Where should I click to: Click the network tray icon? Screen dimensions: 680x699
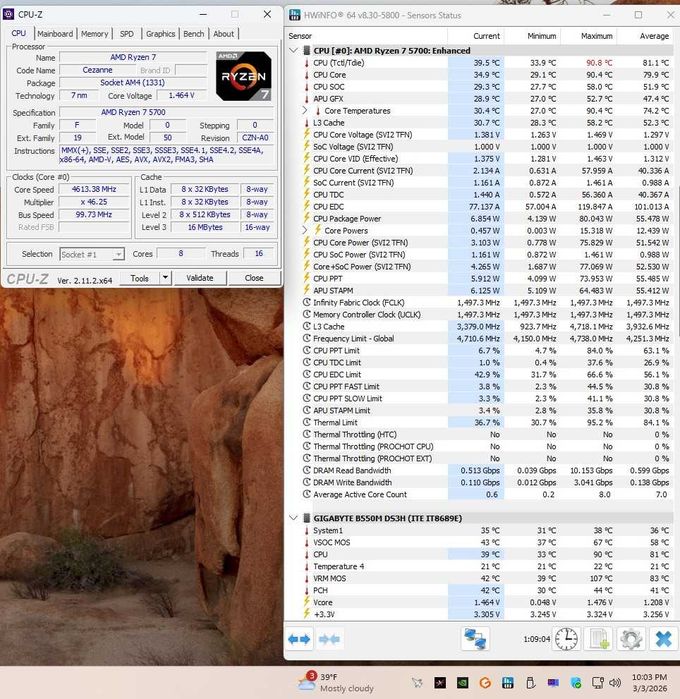coord(598,683)
